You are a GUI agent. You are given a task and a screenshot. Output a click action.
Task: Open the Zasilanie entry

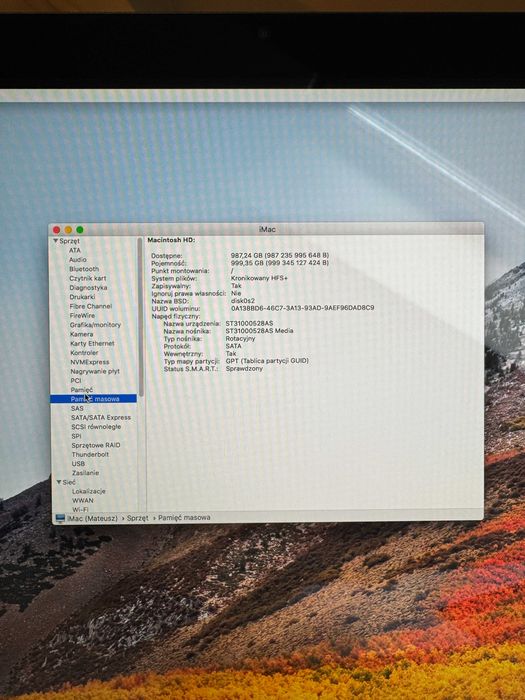85,473
